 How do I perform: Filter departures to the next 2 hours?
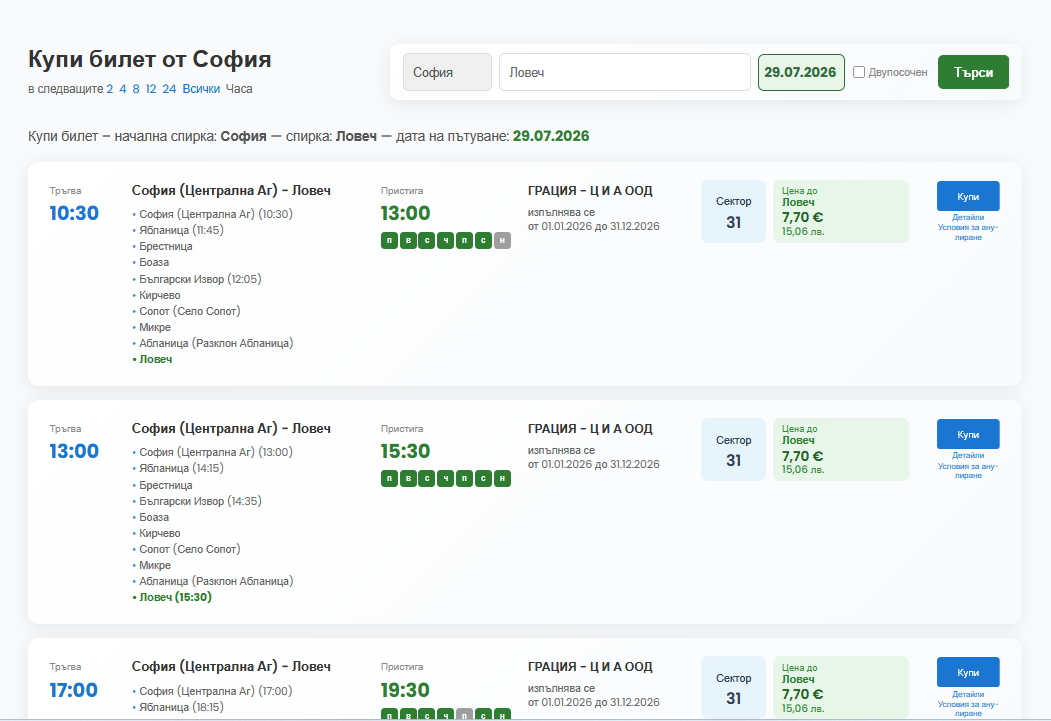110,88
